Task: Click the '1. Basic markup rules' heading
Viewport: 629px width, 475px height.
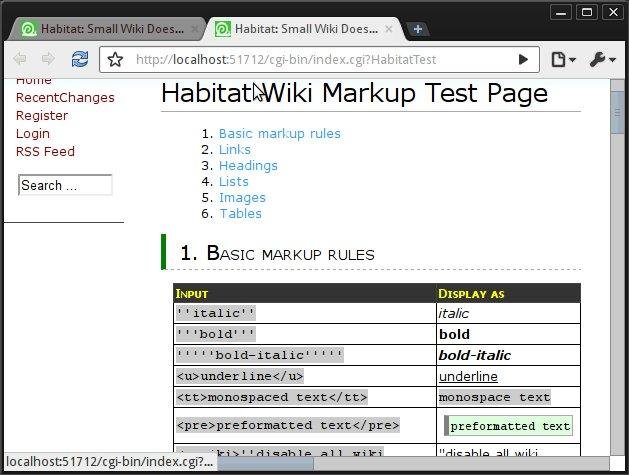Action: pyautogui.click(x=278, y=254)
